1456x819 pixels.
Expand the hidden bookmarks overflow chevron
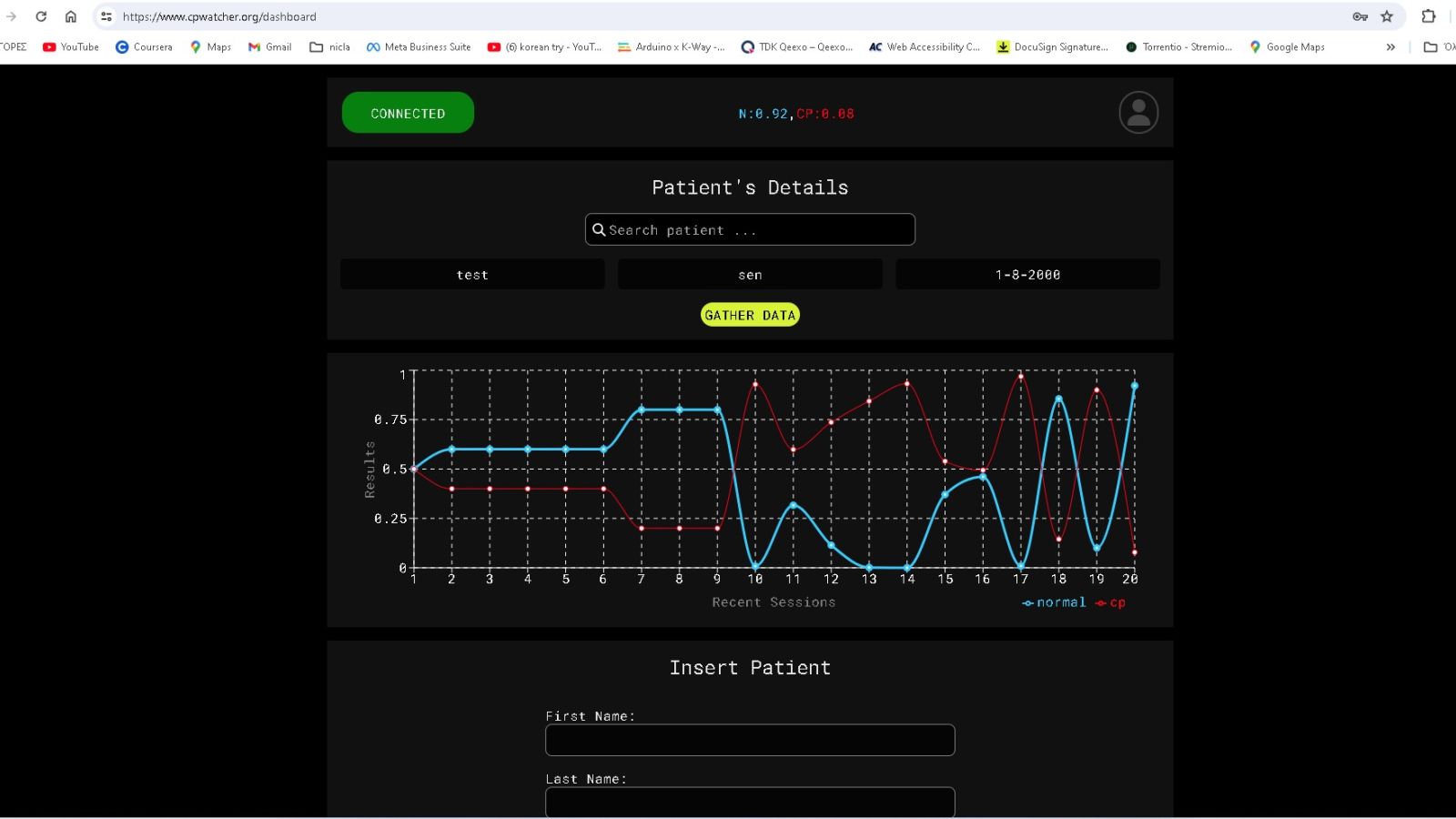(1390, 46)
